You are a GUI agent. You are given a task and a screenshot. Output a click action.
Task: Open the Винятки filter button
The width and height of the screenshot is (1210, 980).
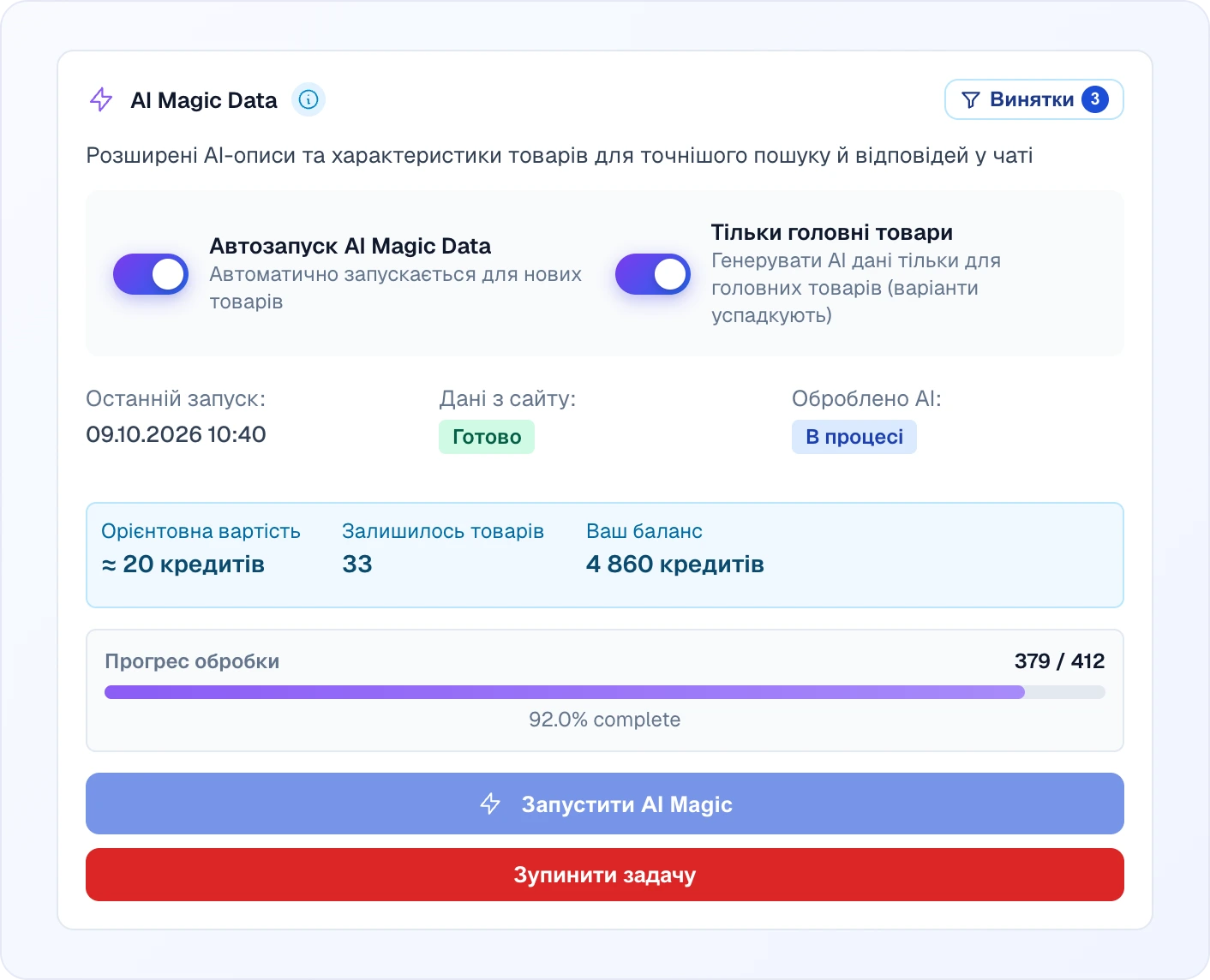(1033, 99)
